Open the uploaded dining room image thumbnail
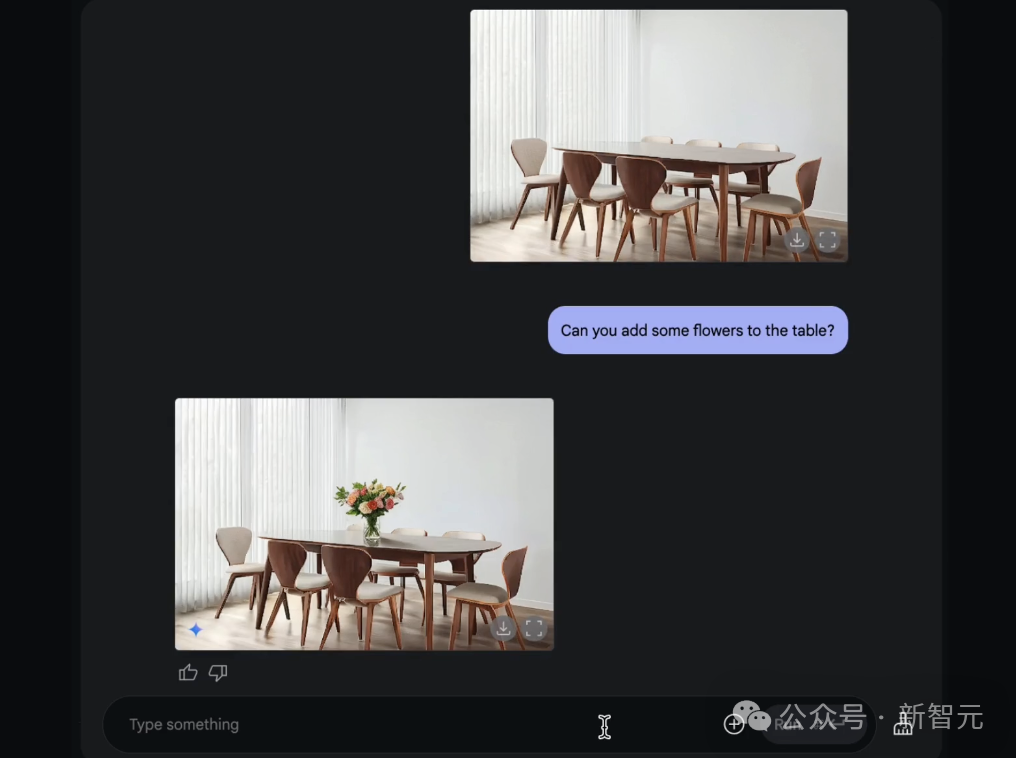Image resolution: width=1016 pixels, height=758 pixels. click(659, 136)
